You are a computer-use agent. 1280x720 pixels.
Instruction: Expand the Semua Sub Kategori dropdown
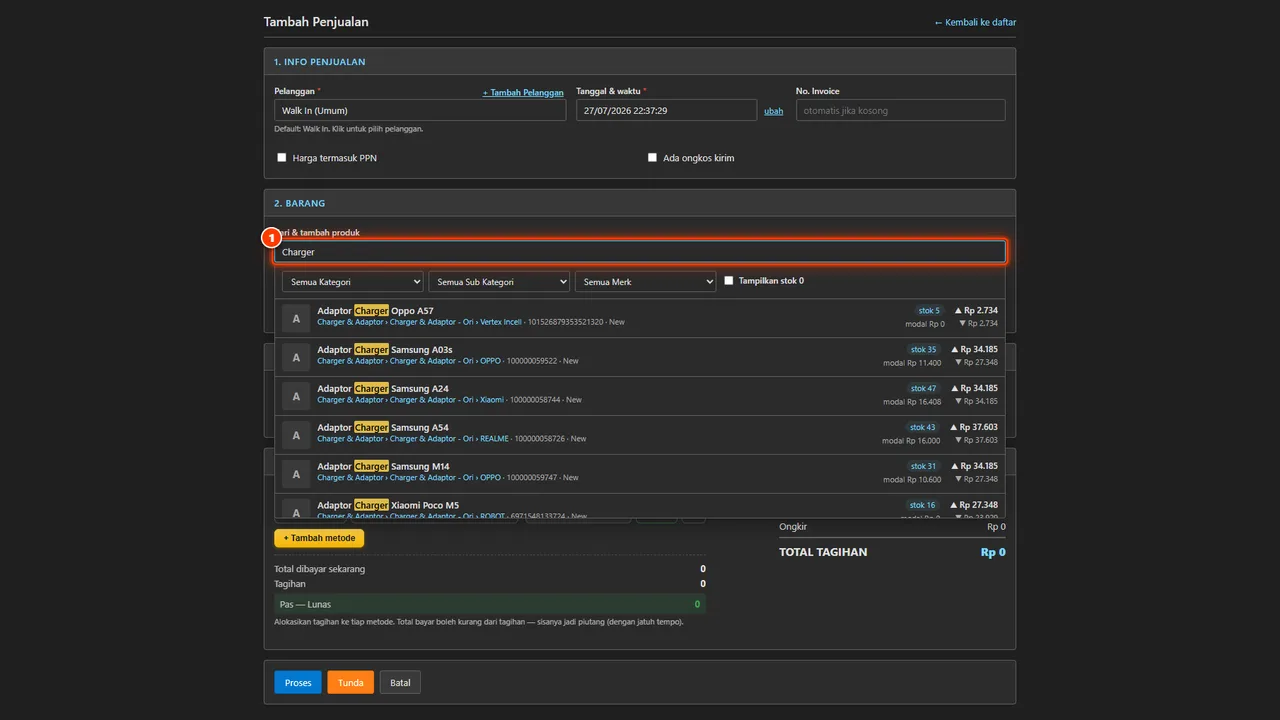click(x=499, y=282)
